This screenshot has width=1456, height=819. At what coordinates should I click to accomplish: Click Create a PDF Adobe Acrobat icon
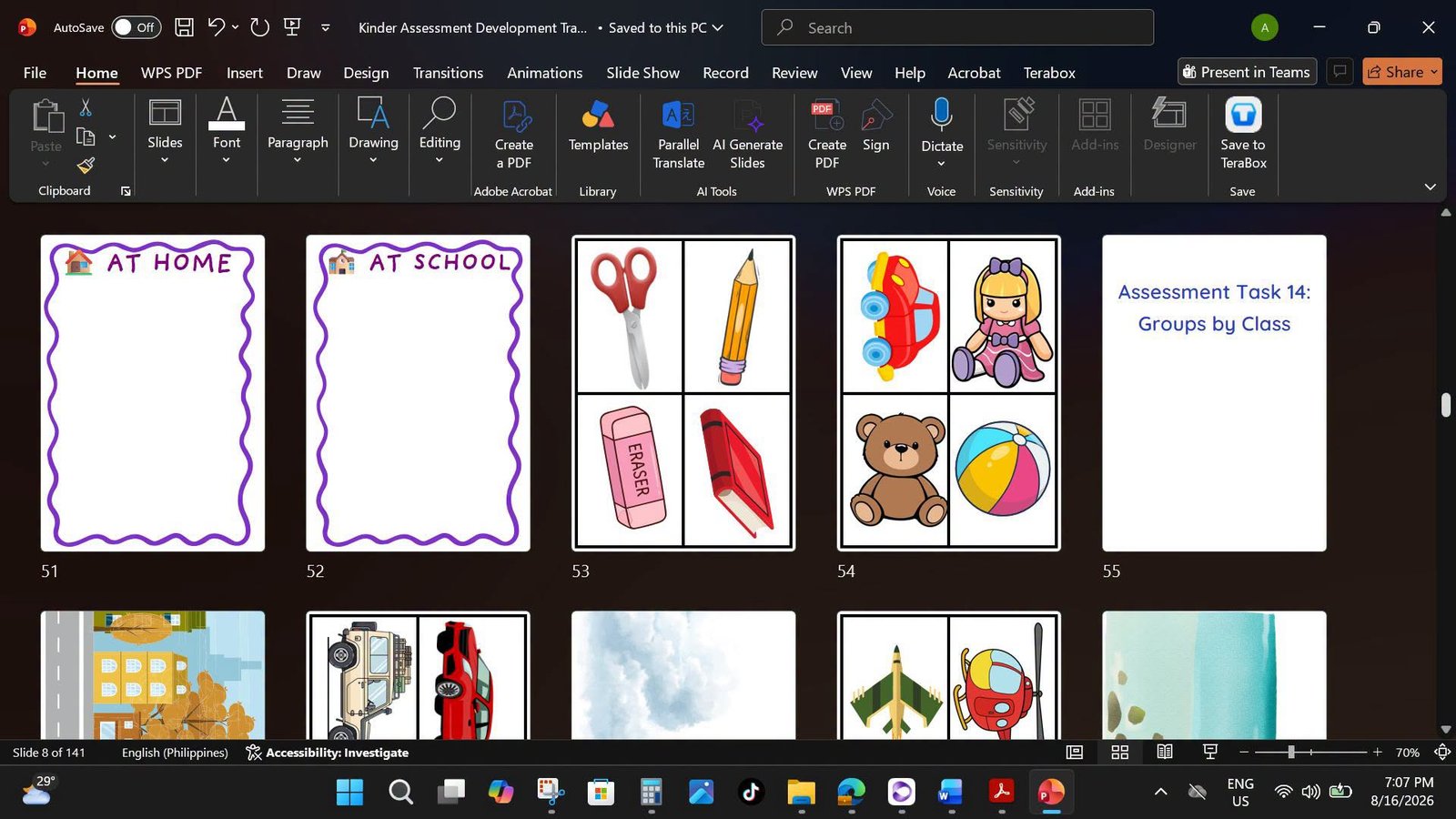coord(516,116)
